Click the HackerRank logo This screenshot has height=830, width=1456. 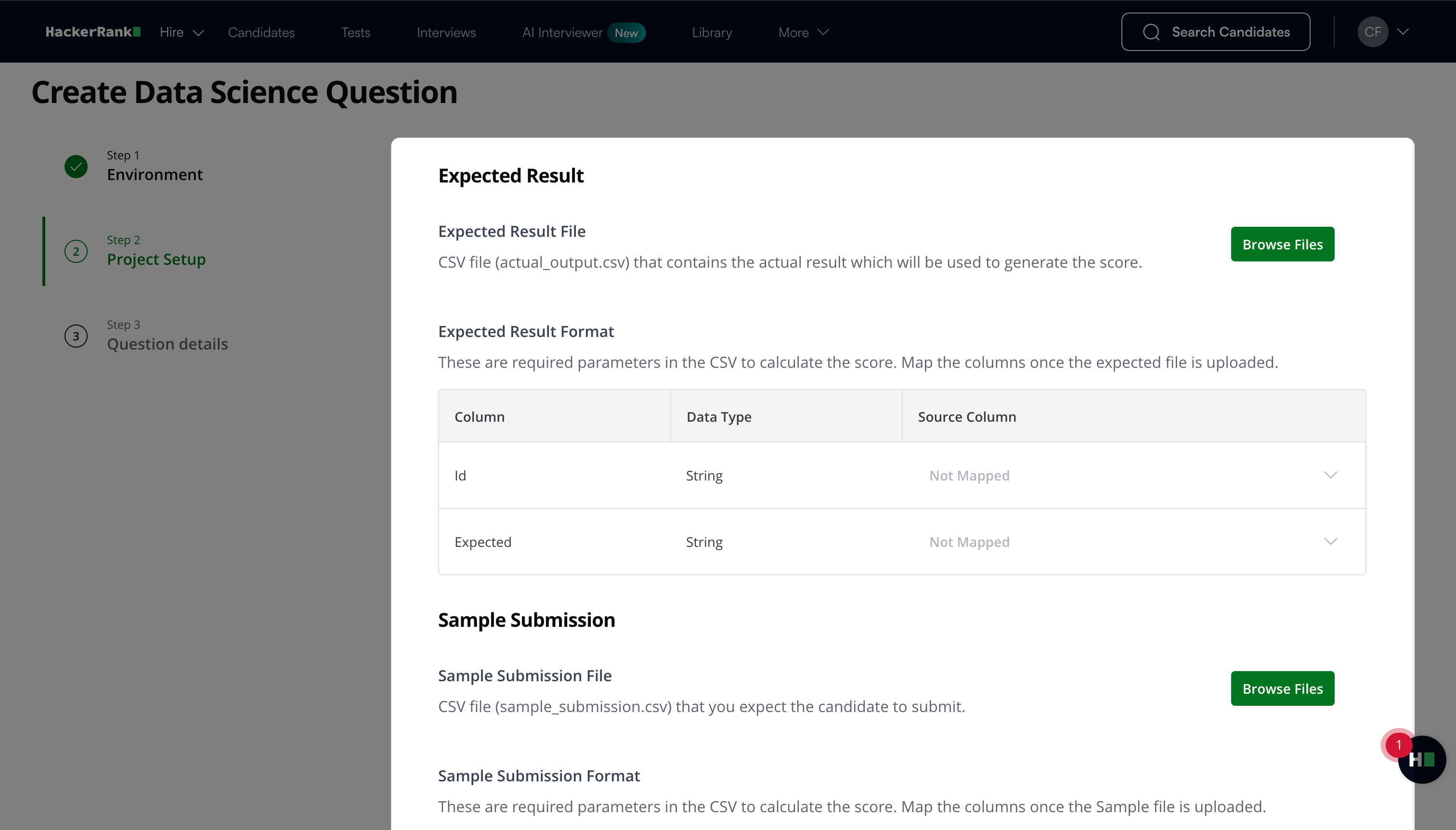[93, 32]
